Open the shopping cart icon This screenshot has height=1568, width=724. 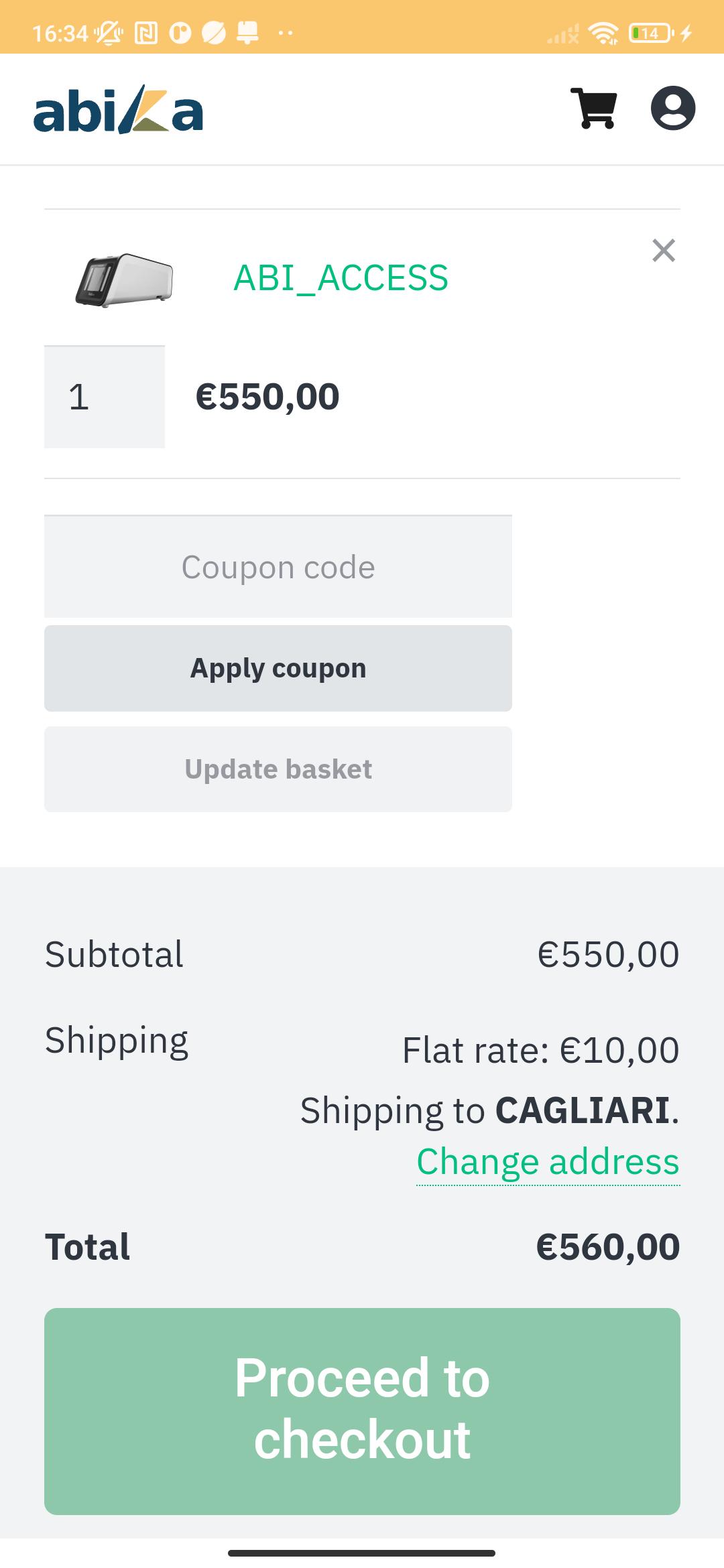tap(594, 108)
